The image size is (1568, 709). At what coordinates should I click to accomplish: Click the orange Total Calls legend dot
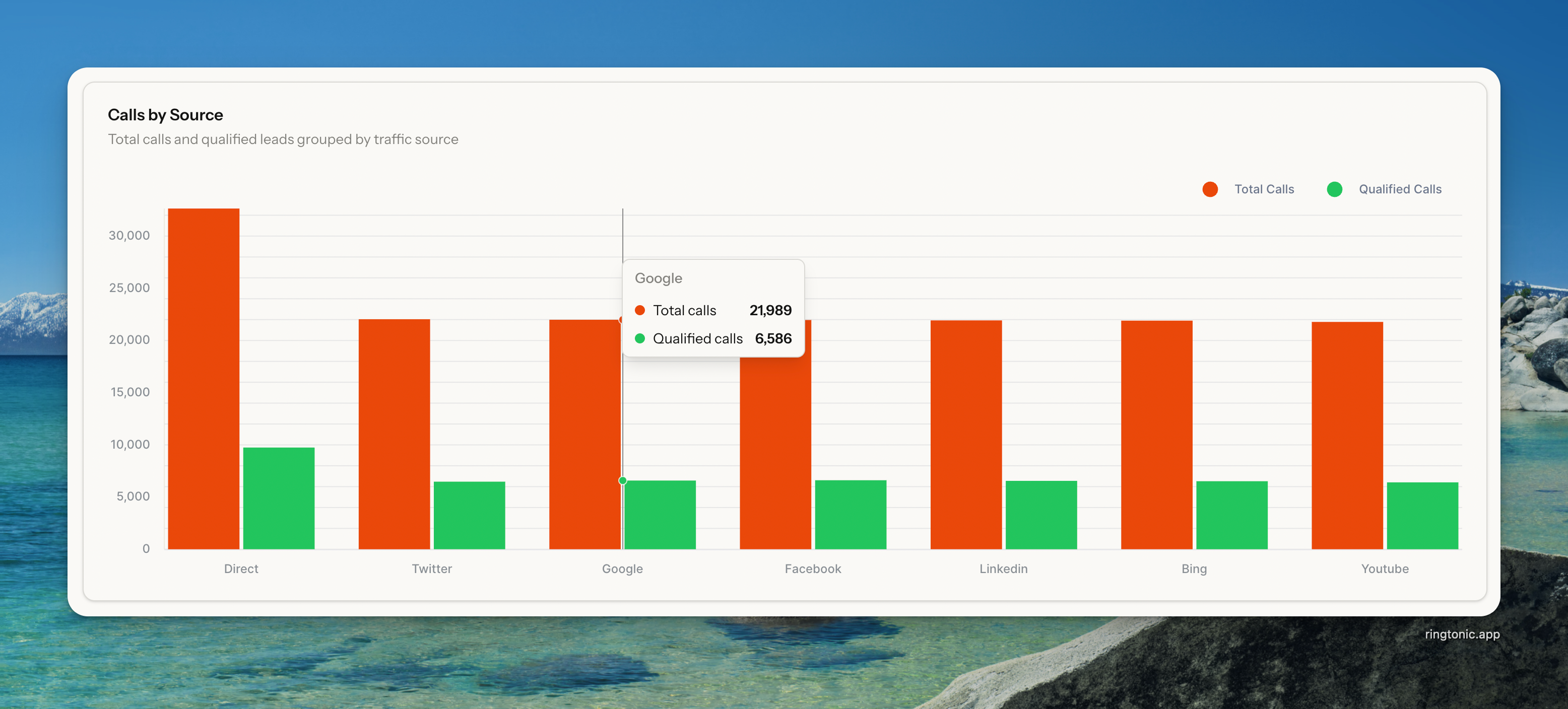(1210, 189)
